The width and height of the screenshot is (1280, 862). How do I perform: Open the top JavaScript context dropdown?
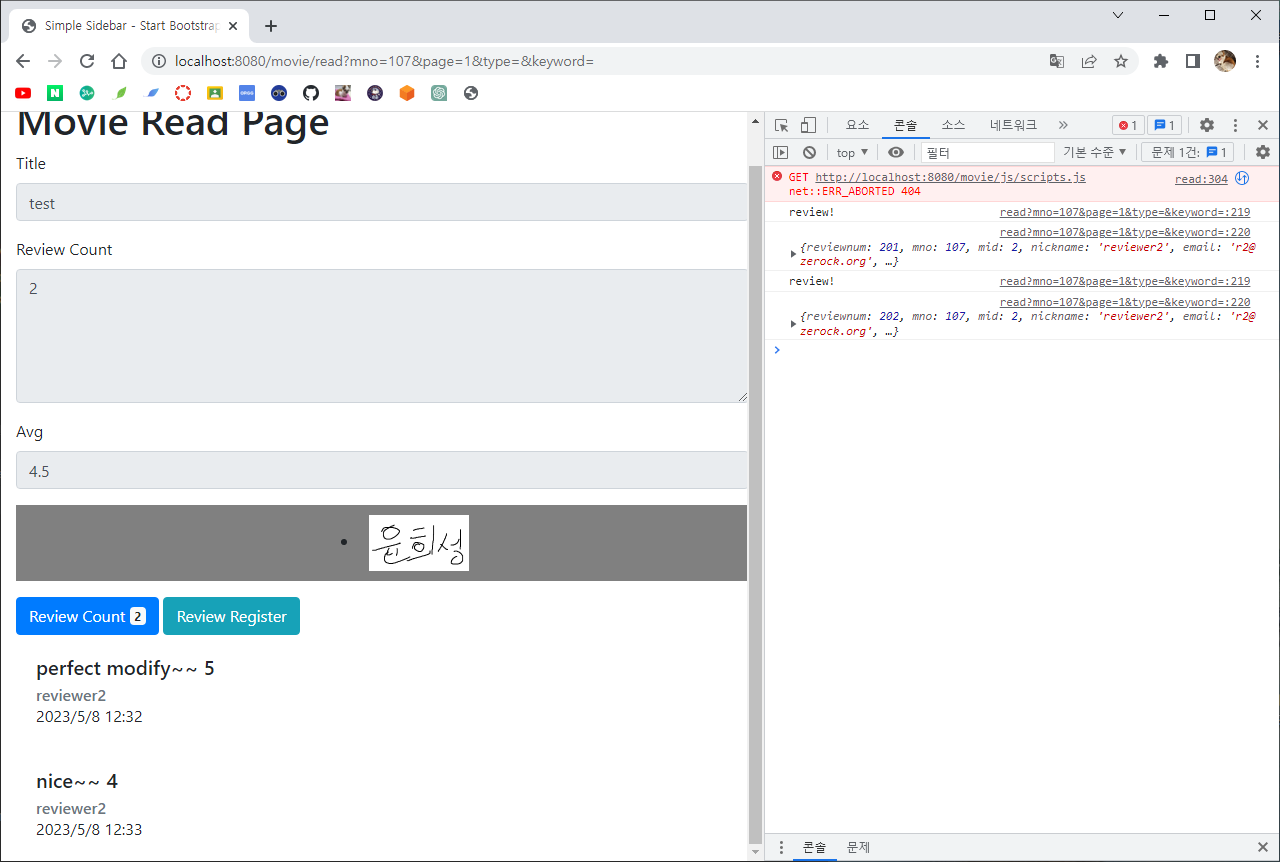852,152
